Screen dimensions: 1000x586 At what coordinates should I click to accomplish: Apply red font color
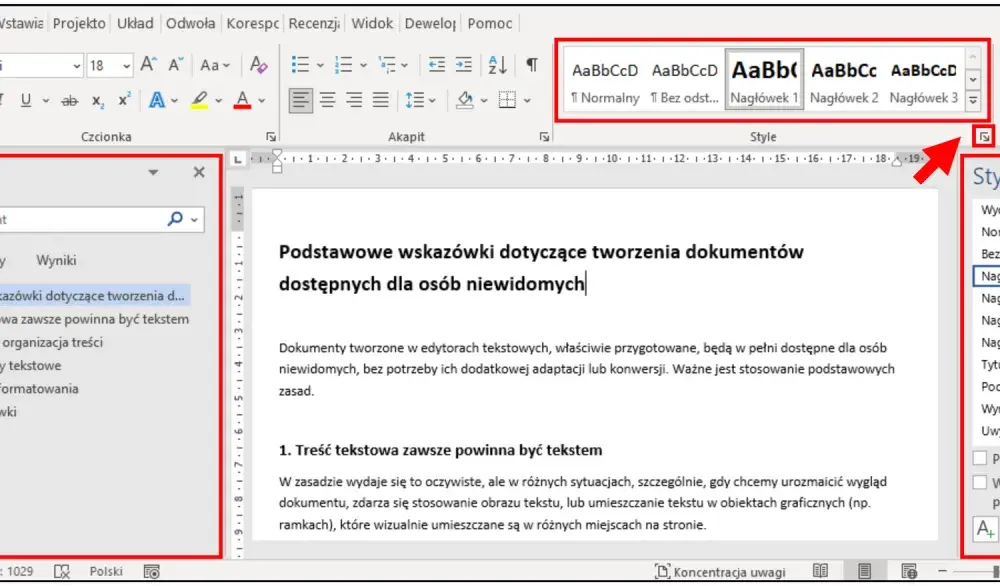[x=242, y=100]
